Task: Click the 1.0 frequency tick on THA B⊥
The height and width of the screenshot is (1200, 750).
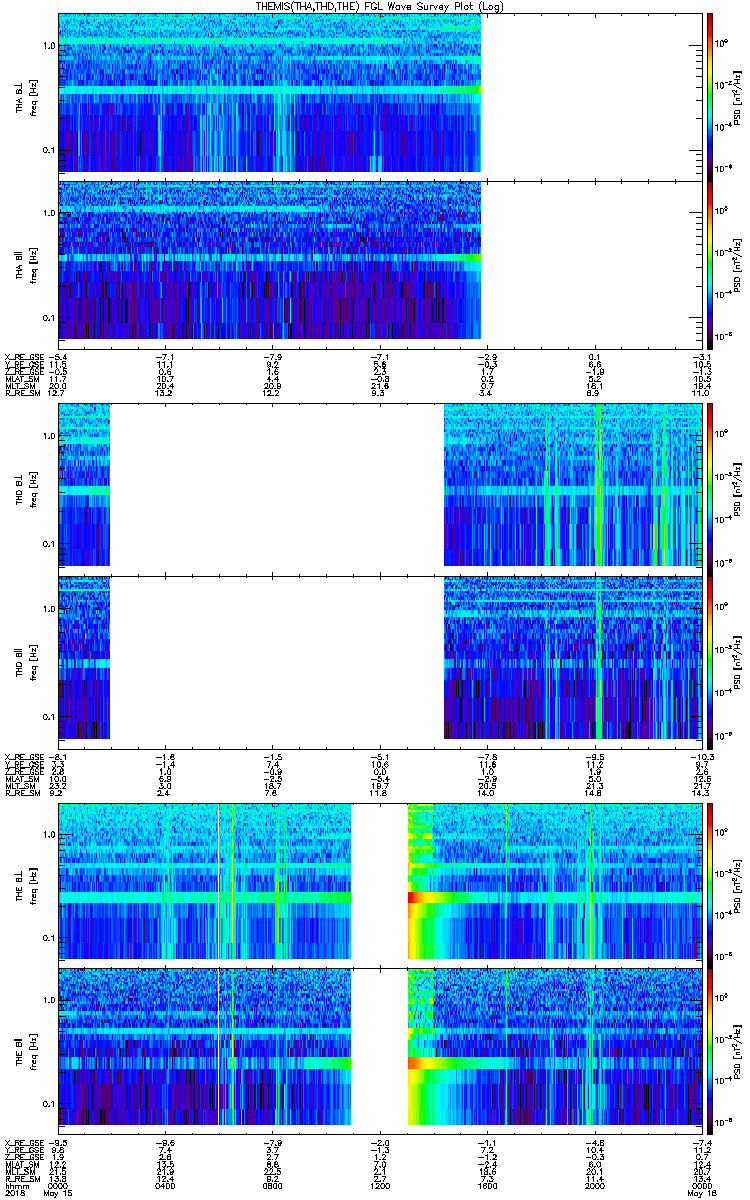Action: pyautogui.click(x=50, y=47)
